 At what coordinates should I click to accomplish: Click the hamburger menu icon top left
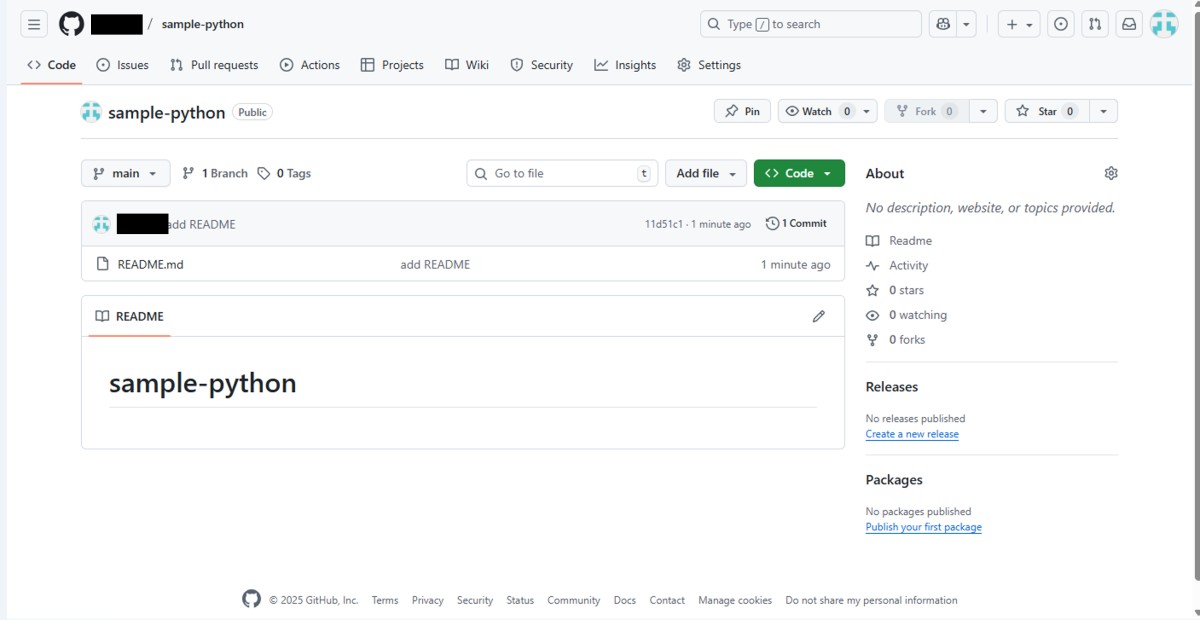click(x=33, y=23)
